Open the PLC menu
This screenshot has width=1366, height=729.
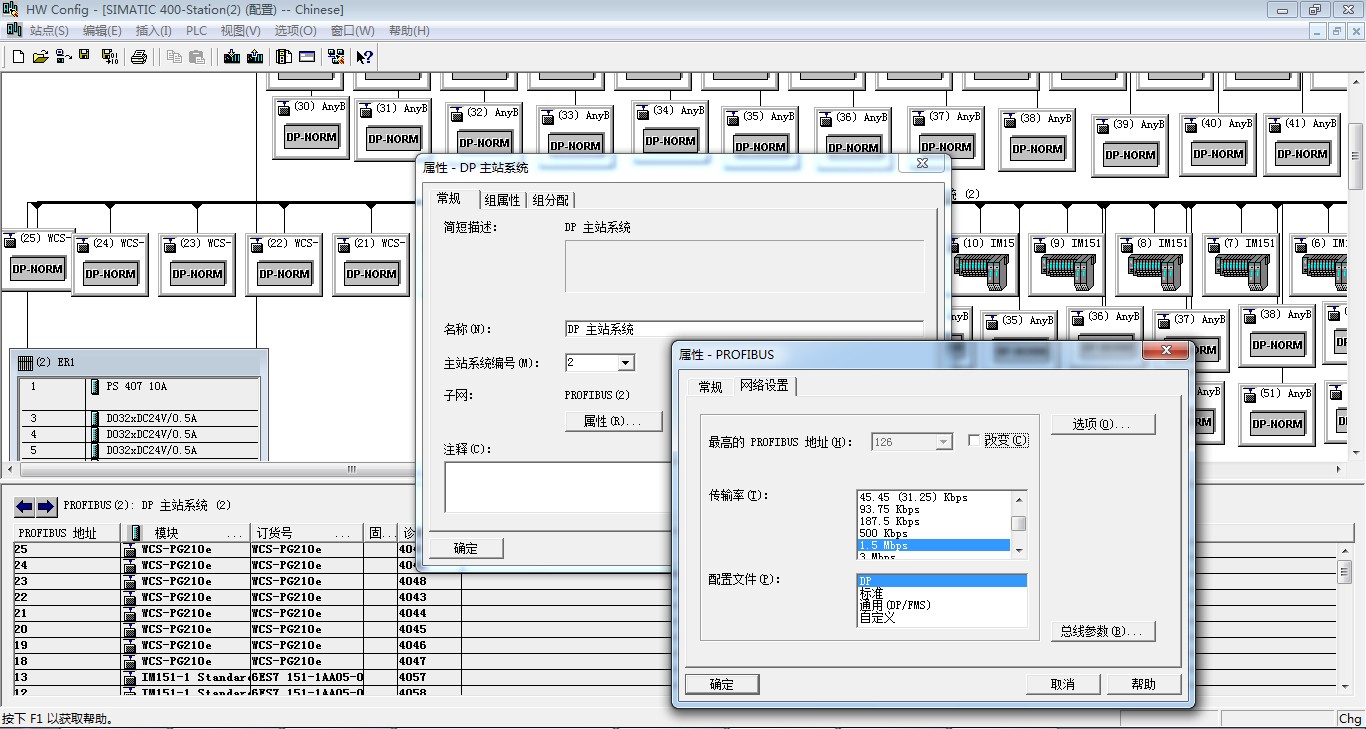point(196,31)
